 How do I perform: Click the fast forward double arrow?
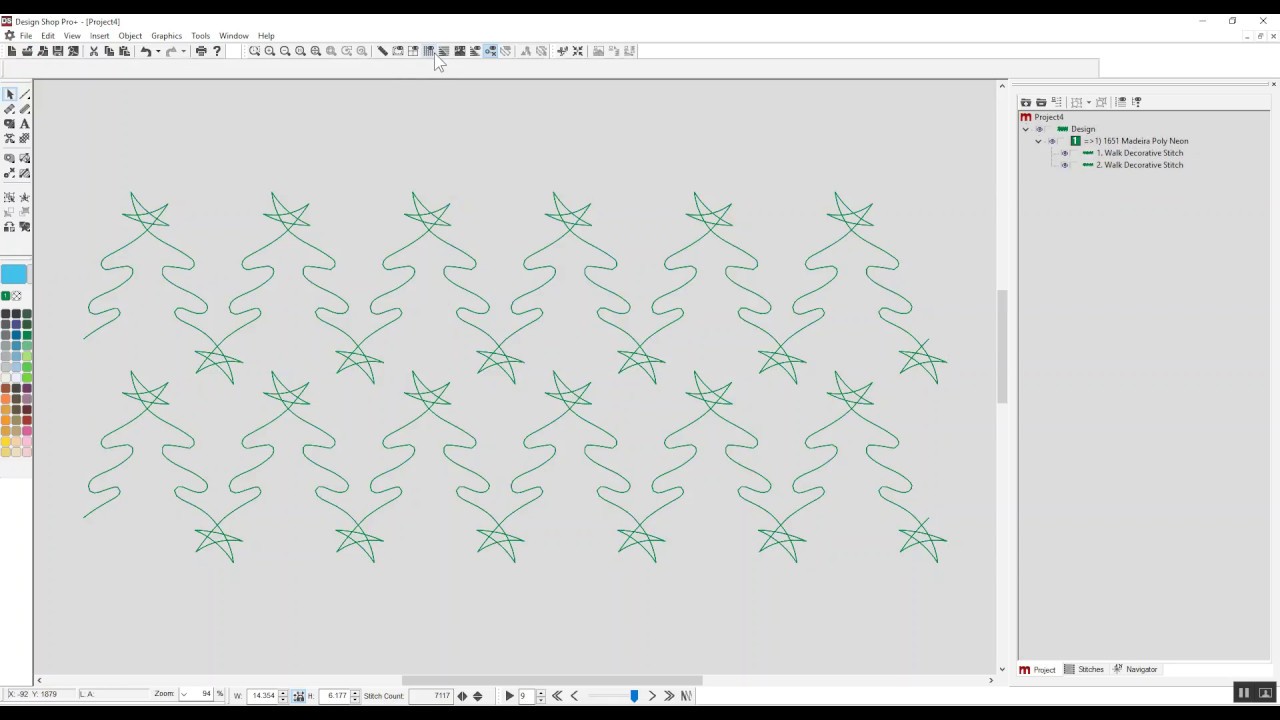click(x=669, y=696)
